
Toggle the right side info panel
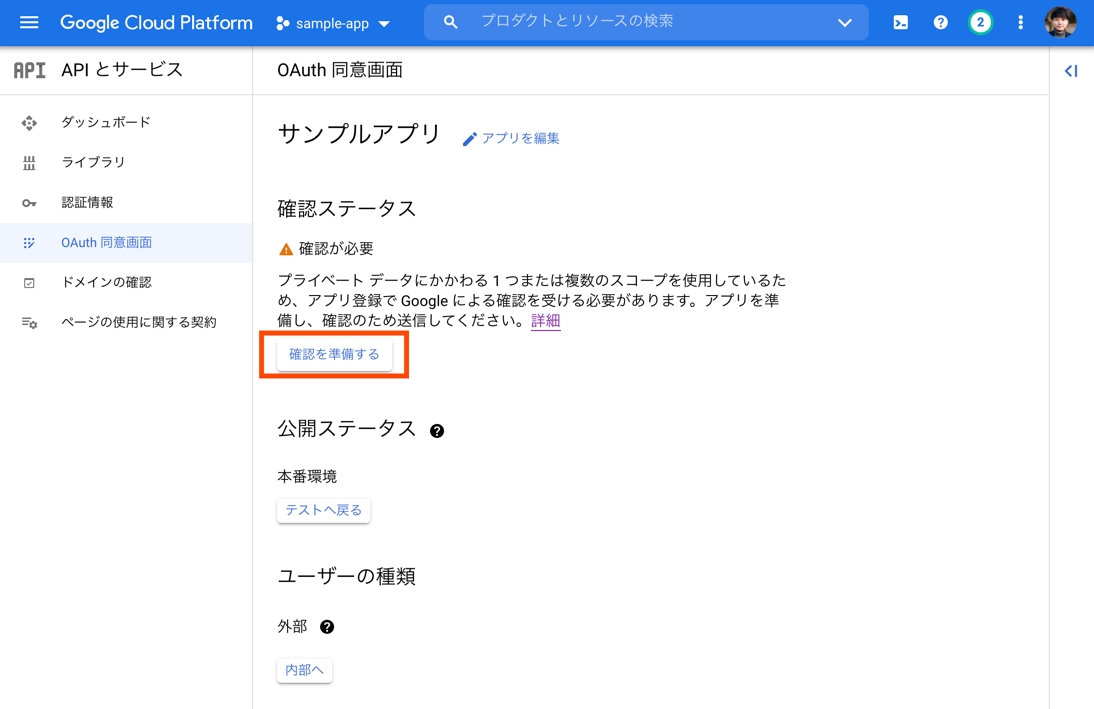click(1071, 71)
